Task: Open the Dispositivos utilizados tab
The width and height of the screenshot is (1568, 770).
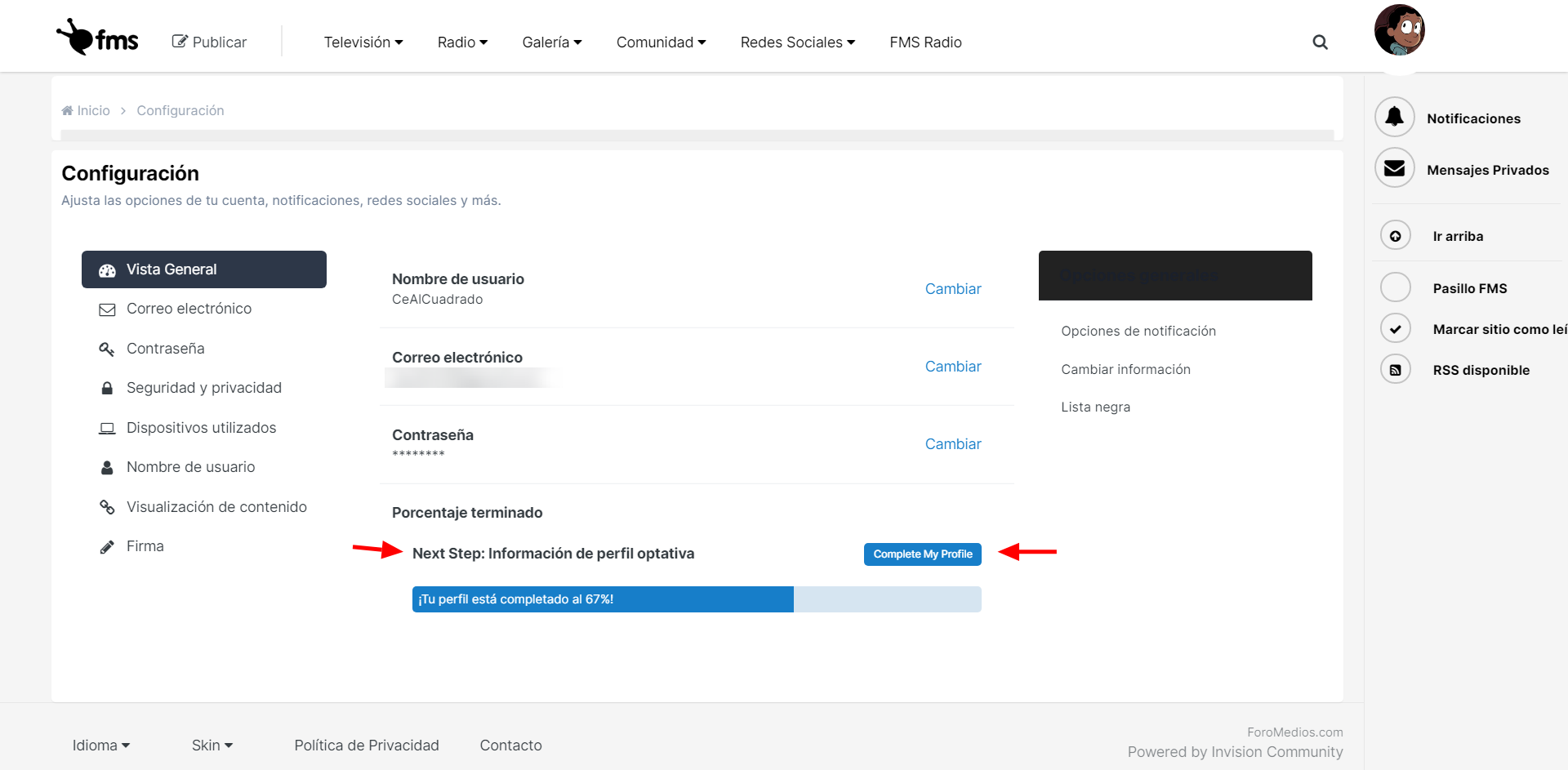Action: [x=204, y=428]
